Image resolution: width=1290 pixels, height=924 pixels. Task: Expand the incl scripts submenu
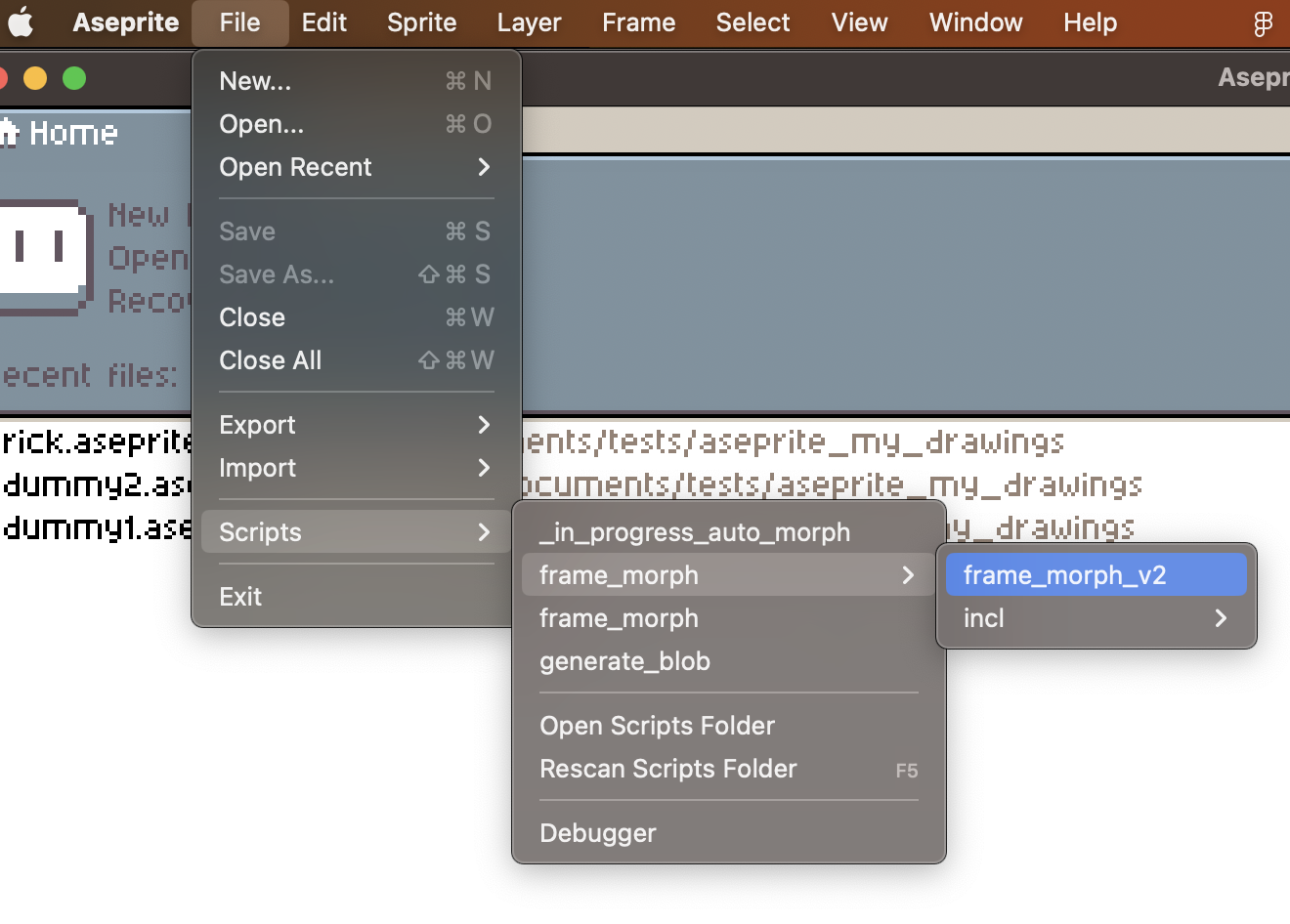[x=983, y=617]
